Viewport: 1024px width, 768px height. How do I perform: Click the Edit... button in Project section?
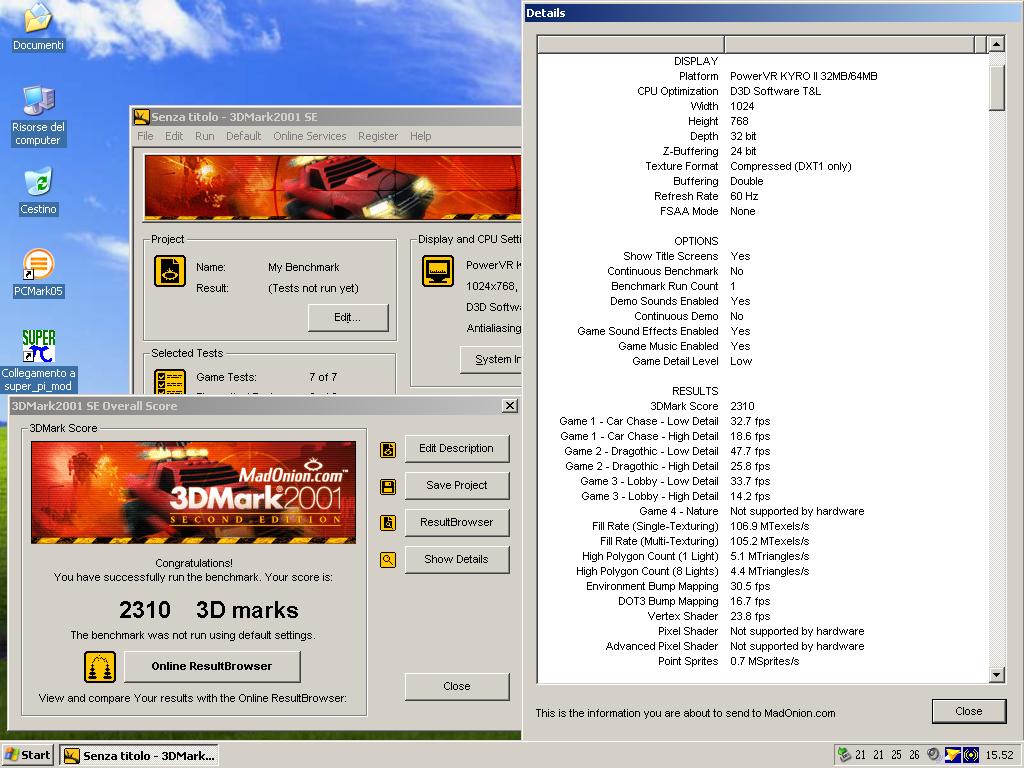pyautogui.click(x=348, y=317)
